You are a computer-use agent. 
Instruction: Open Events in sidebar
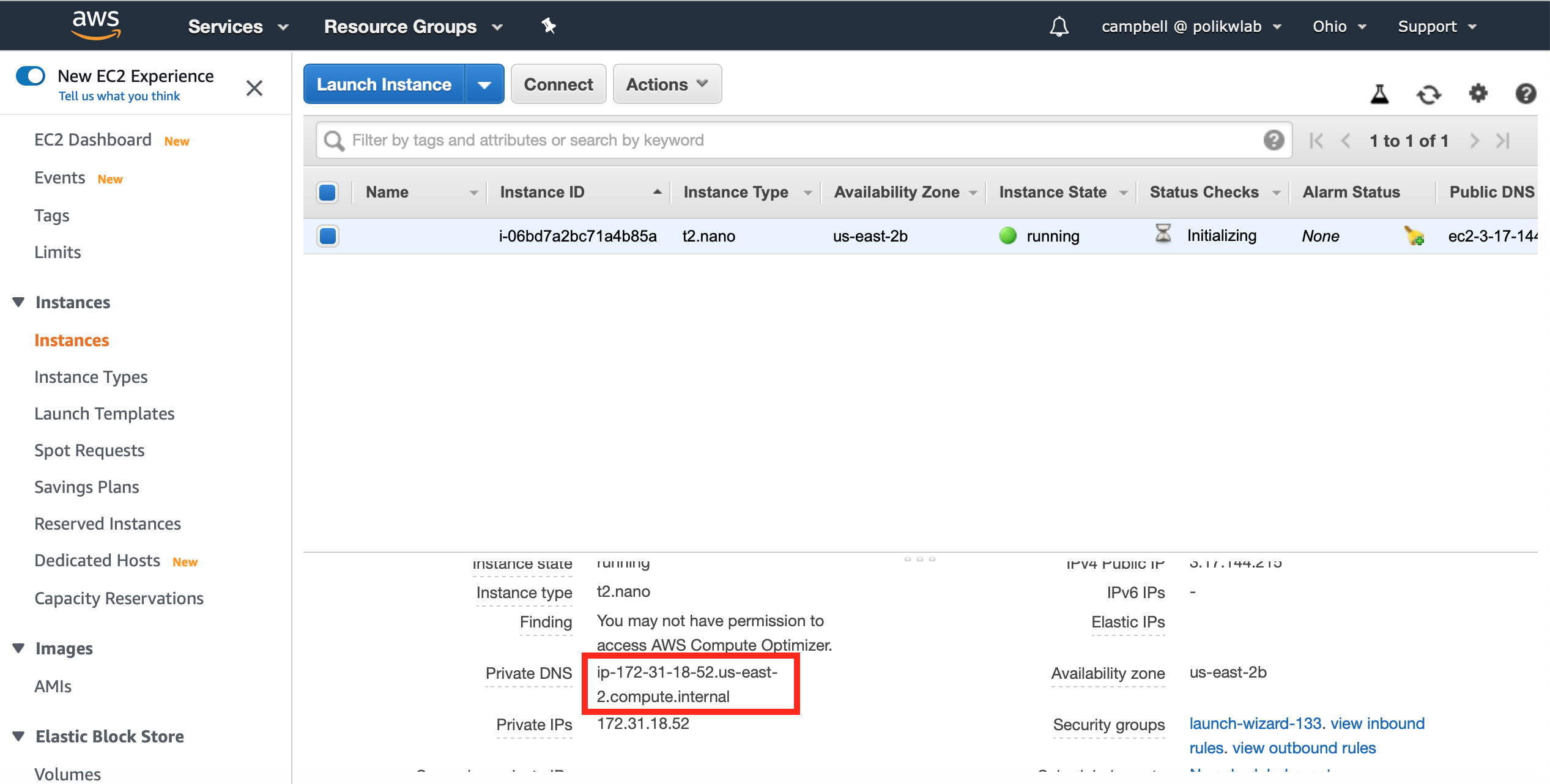pyautogui.click(x=59, y=178)
